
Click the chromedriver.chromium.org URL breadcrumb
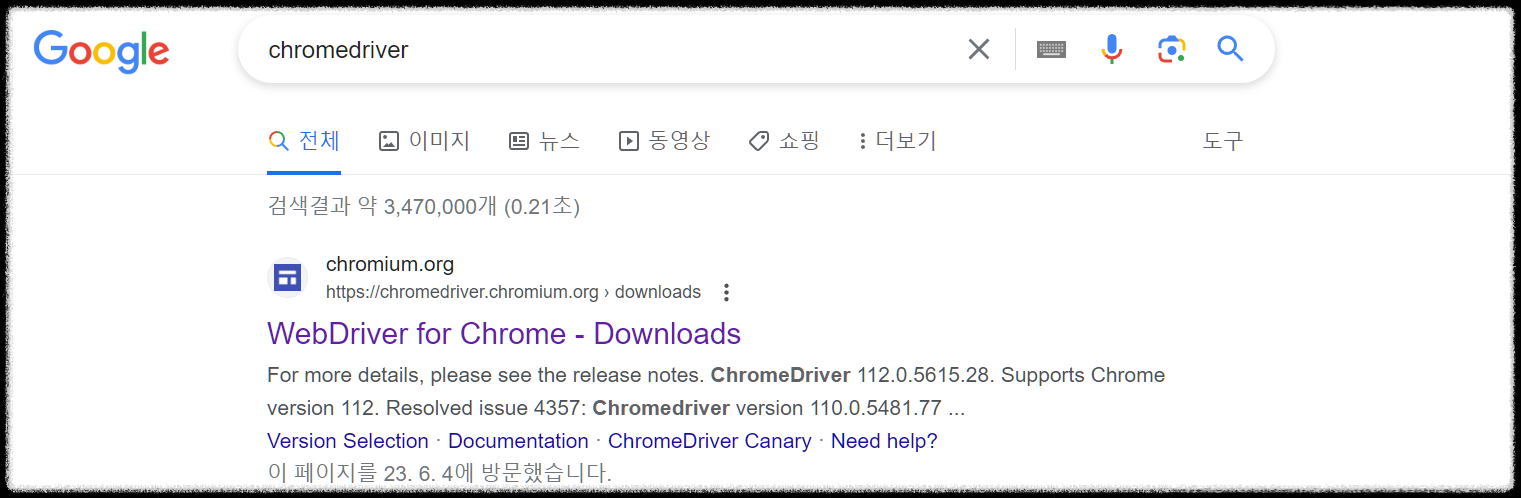pos(513,292)
